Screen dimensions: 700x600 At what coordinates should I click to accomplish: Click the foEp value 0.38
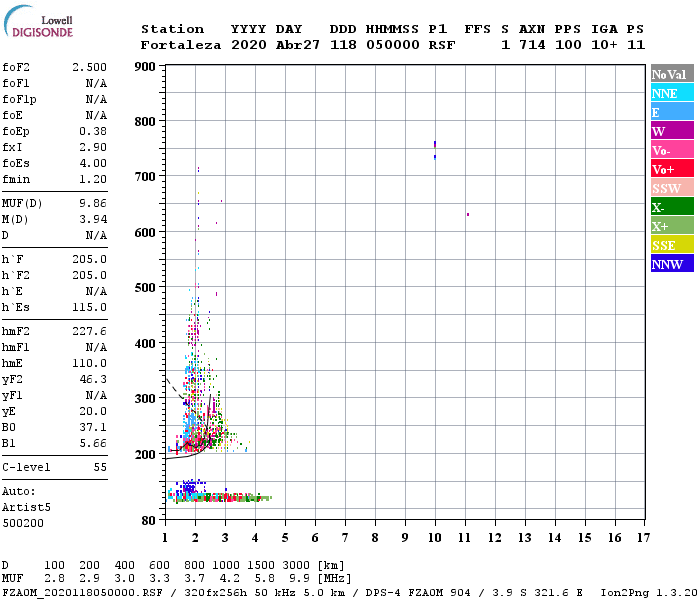93,131
